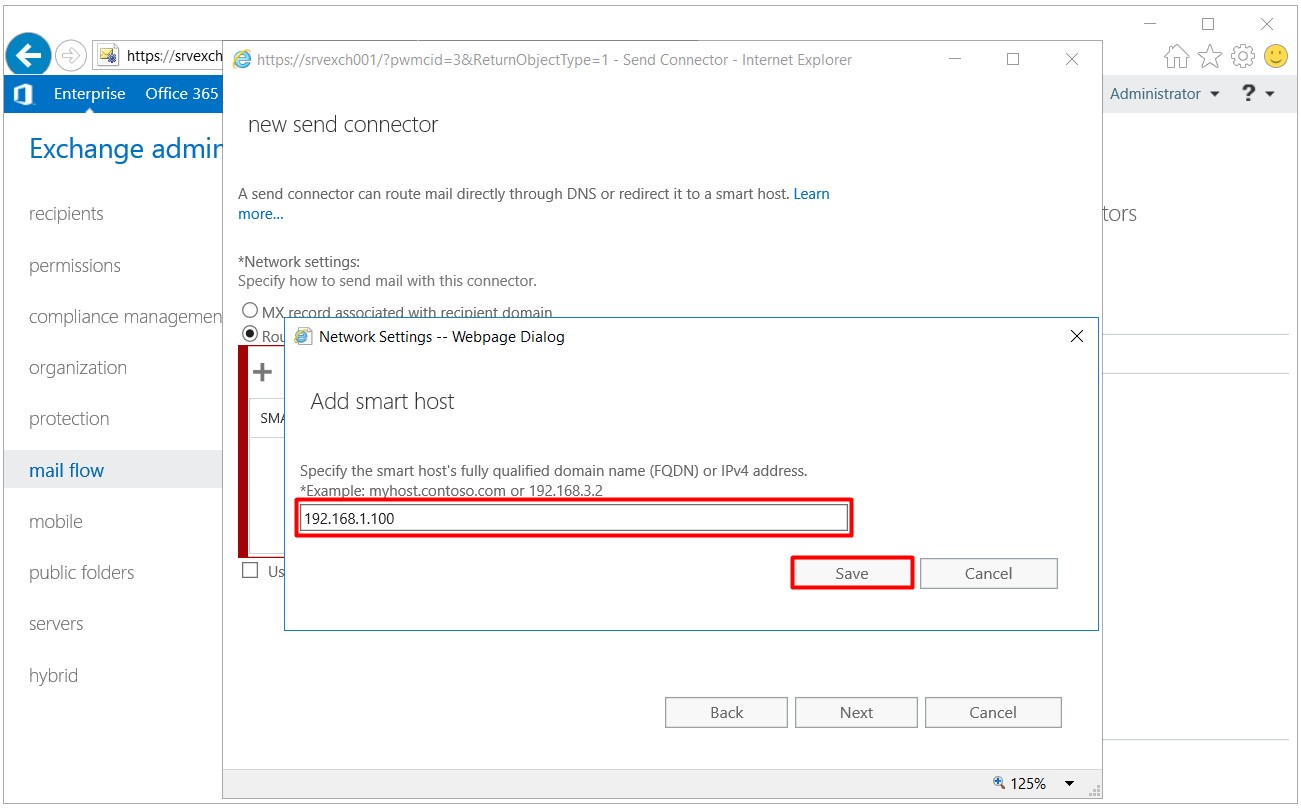Select the route mail through smart hosts radio
Image resolution: width=1301 pixels, height=808 pixels.
tap(250, 334)
